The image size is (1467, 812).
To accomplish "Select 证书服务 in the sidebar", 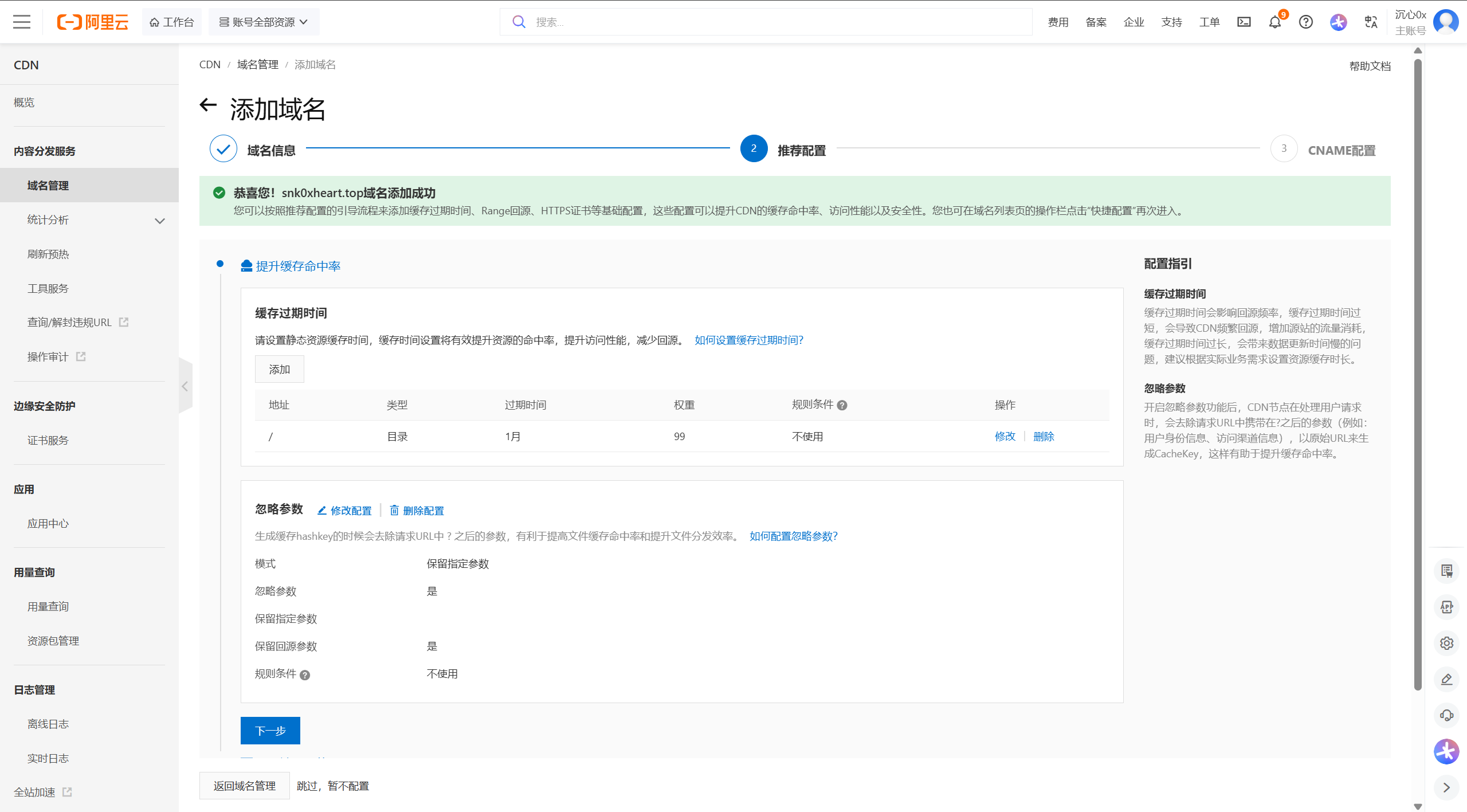I will click(48, 441).
